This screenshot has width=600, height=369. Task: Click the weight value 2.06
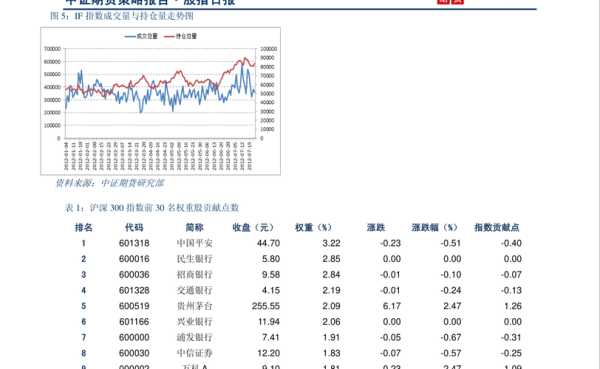click(x=331, y=322)
